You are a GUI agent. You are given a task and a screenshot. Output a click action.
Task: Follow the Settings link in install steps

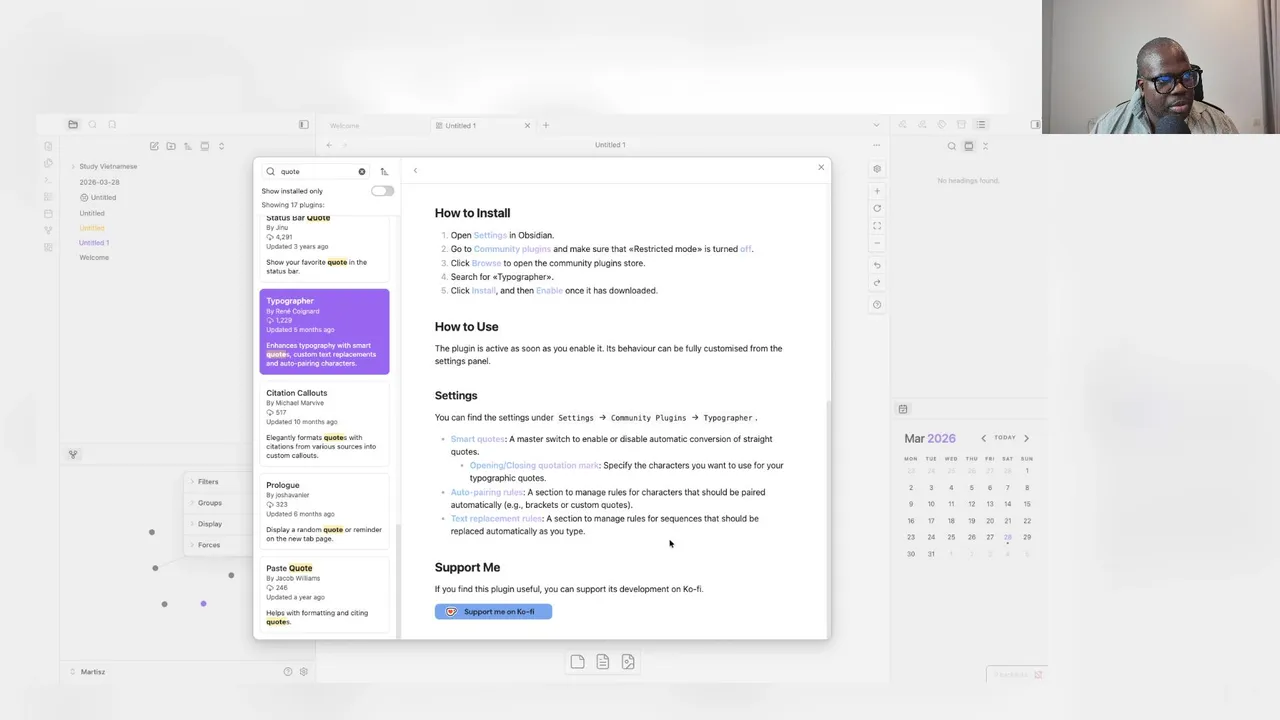point(490,235)
